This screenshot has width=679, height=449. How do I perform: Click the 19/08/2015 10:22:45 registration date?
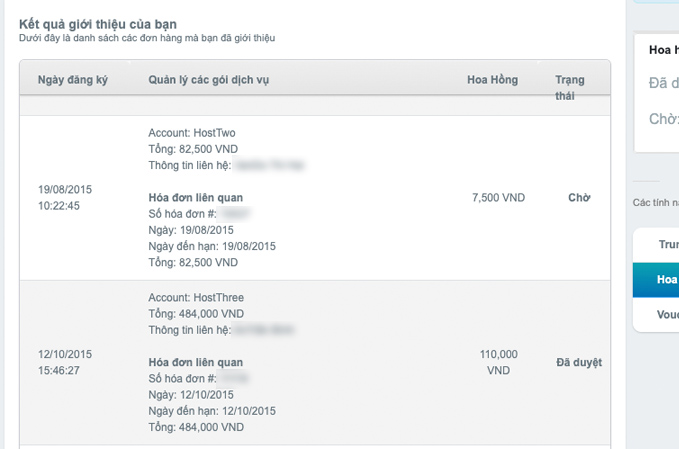65,198
